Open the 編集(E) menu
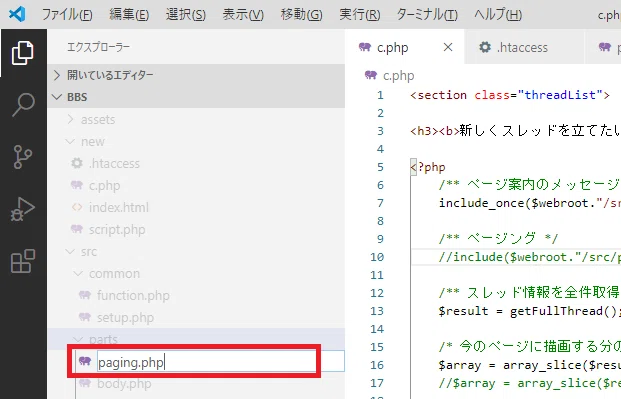Image resolution: width=621 pixels, height=399 pixels. coord(129,15)
